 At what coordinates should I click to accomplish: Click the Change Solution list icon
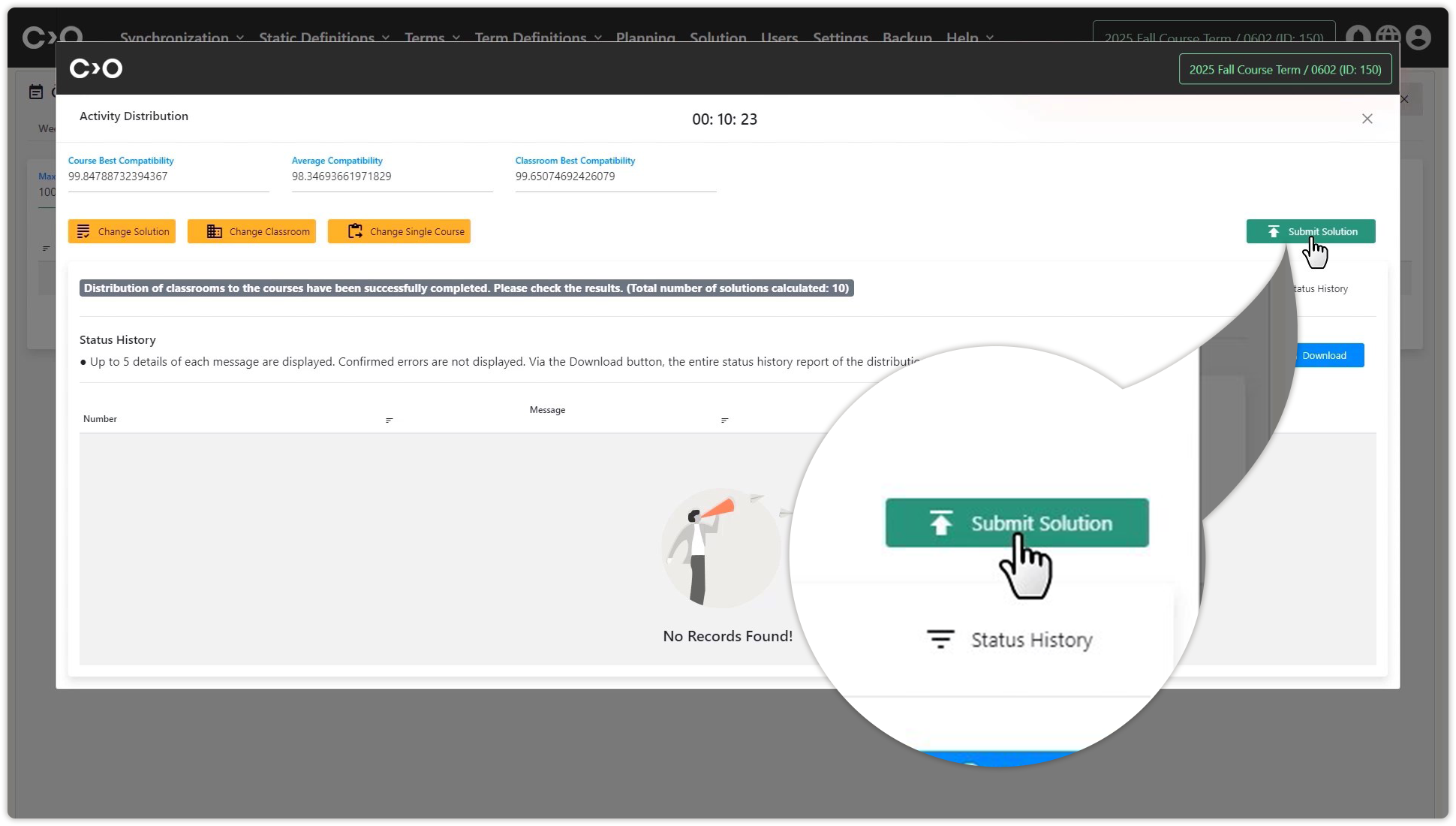pos(83,231)
